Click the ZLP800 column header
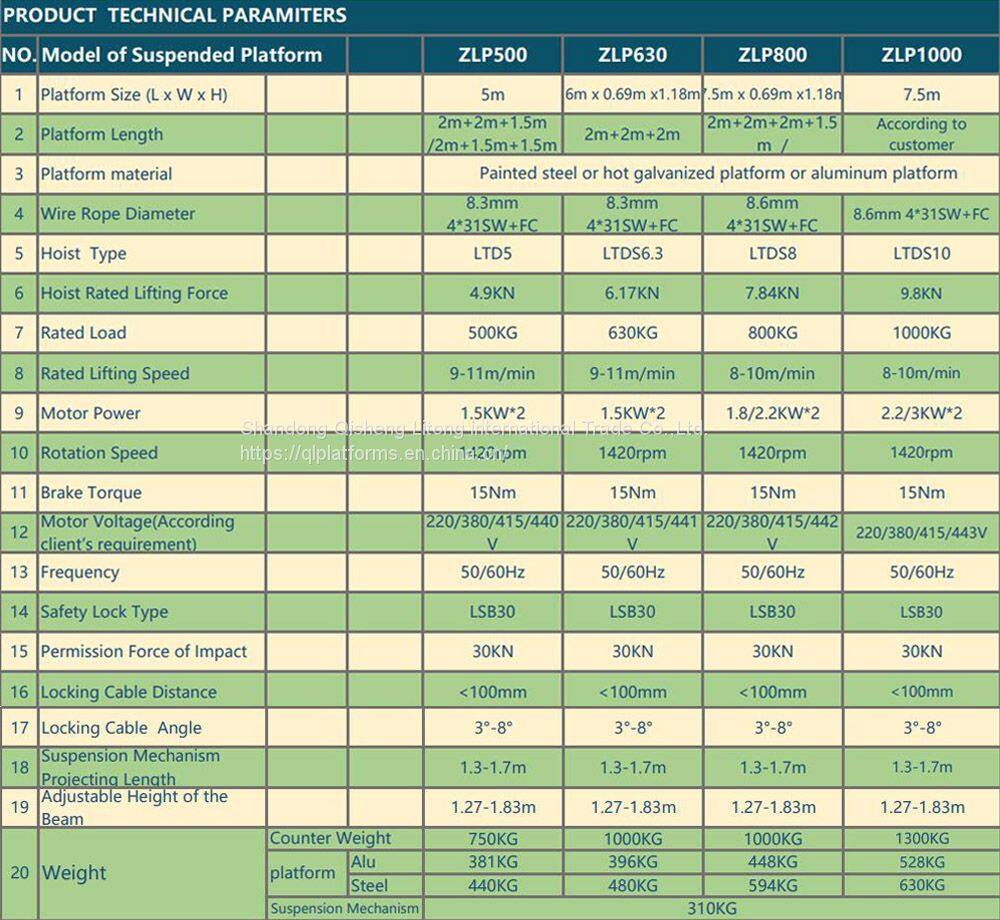This screenshot has width=1000, height=920. pyautogui.click(x=772, y=55)
